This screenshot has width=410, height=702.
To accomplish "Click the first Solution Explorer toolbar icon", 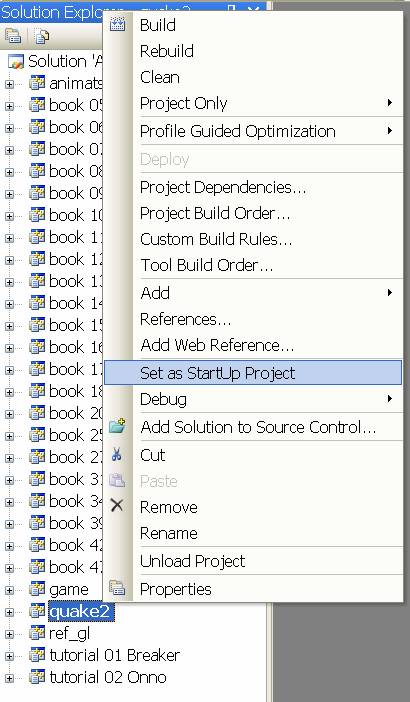I will (x=13, y=36).
